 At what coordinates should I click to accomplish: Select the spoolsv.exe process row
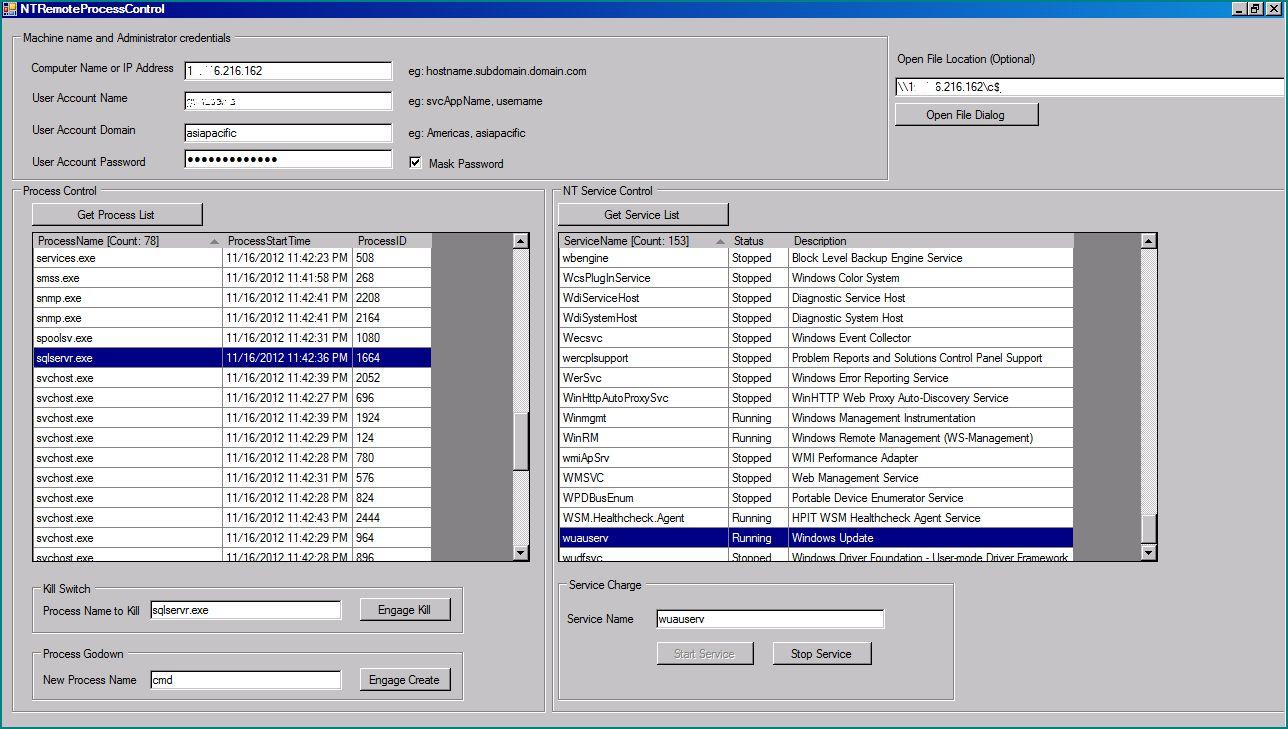pos(232,338)
